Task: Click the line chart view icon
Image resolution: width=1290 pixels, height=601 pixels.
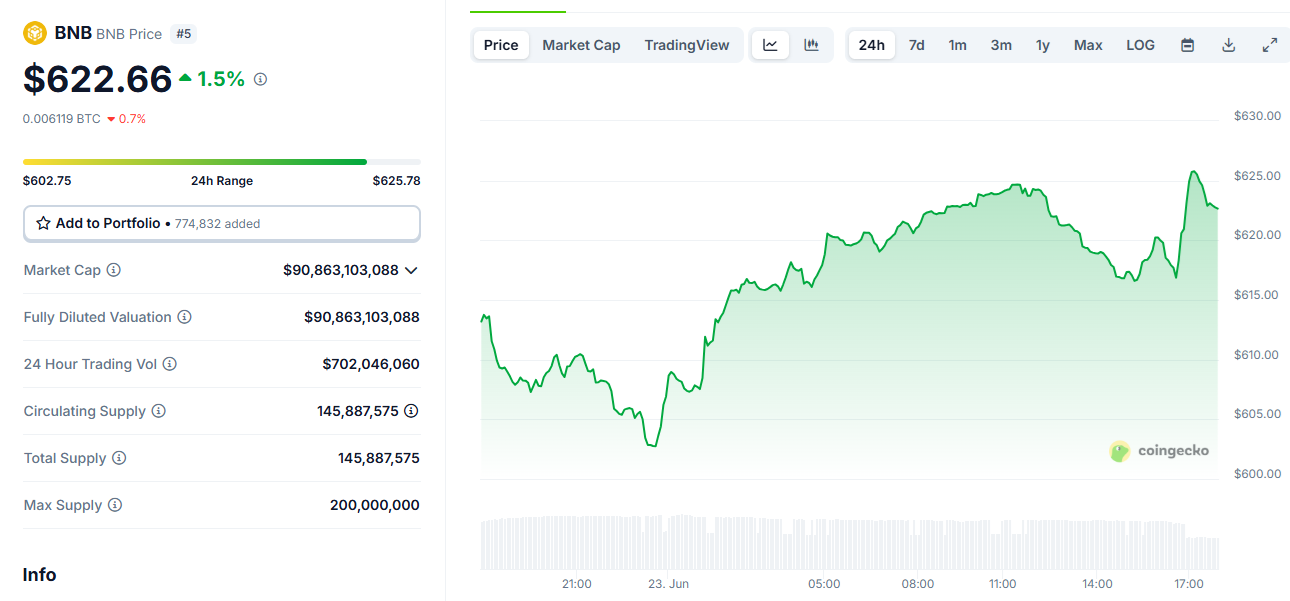Action: tap(770, 45)
